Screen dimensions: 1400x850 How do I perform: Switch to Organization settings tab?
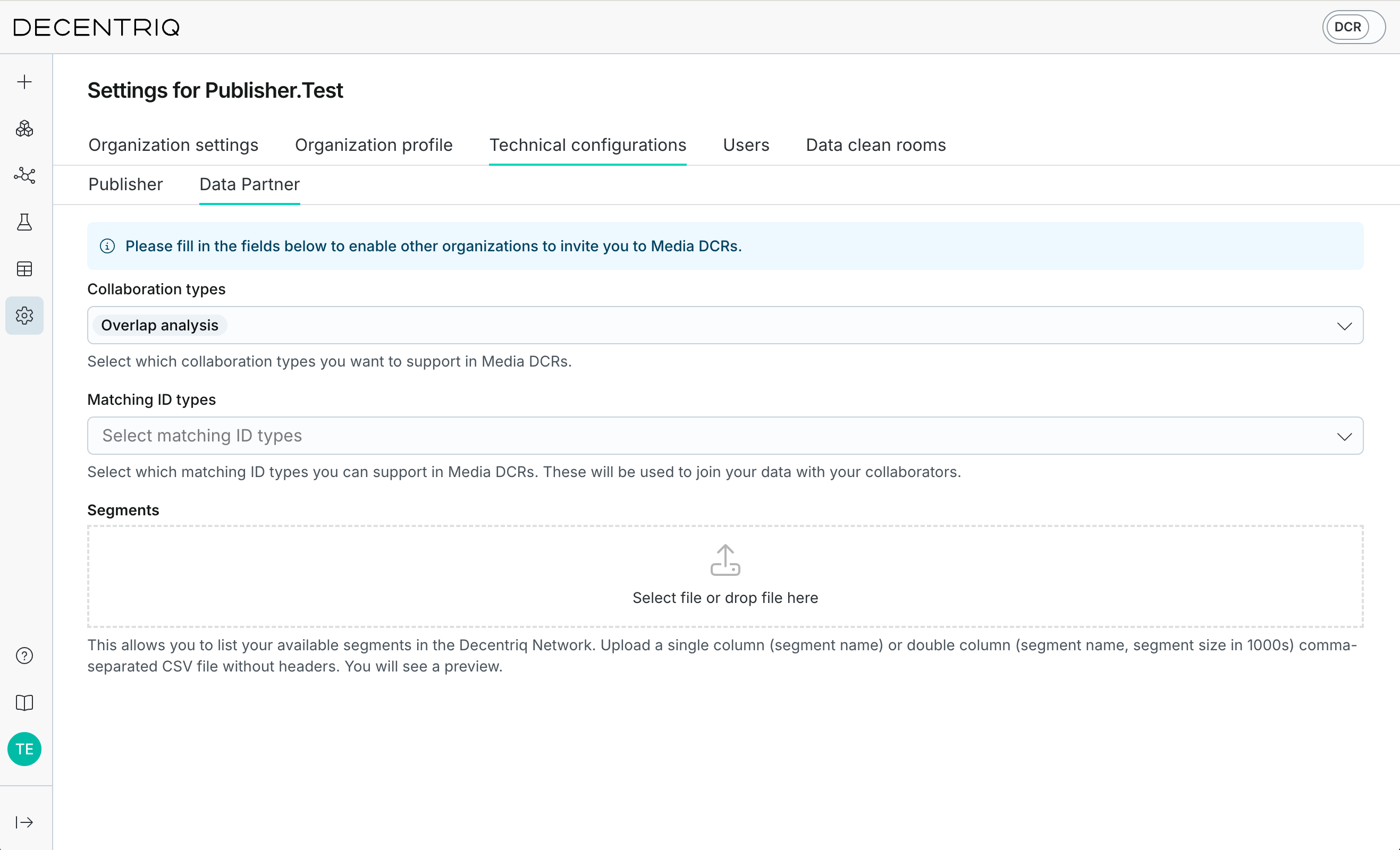(x=173, y=145)
